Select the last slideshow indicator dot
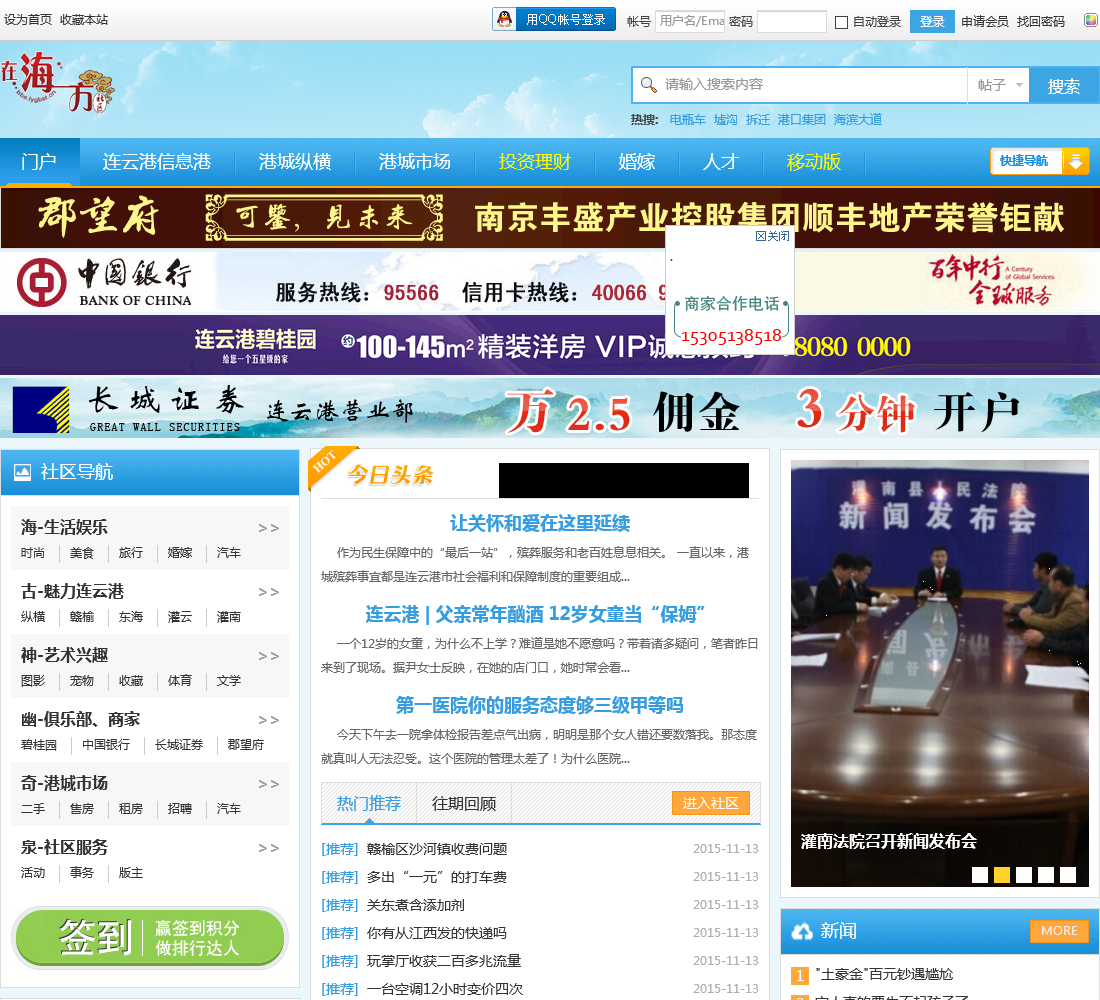The image size is (1100, 1000). point(1068,874)
